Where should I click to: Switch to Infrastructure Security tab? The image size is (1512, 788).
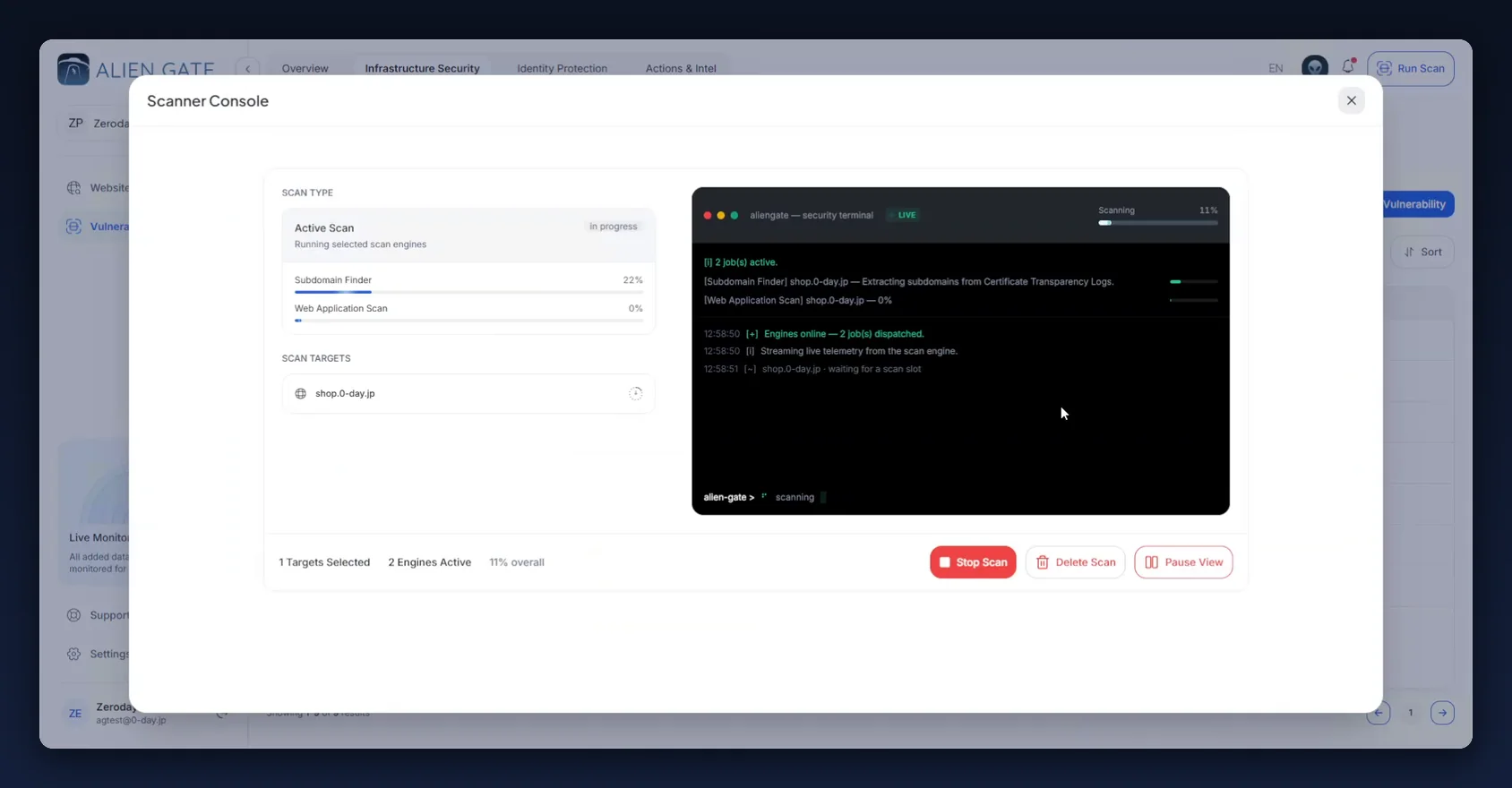click(x=422, y=68)
